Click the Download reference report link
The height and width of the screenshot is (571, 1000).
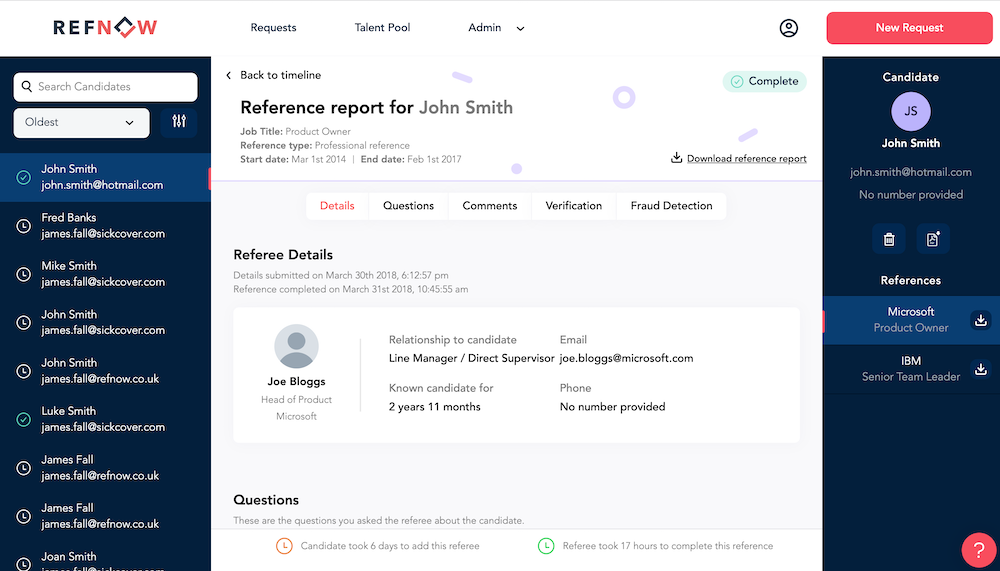click(745, 159)
